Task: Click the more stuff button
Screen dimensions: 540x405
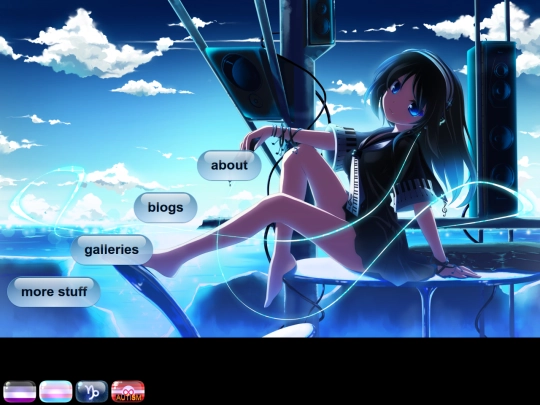Action: (54, 292)
